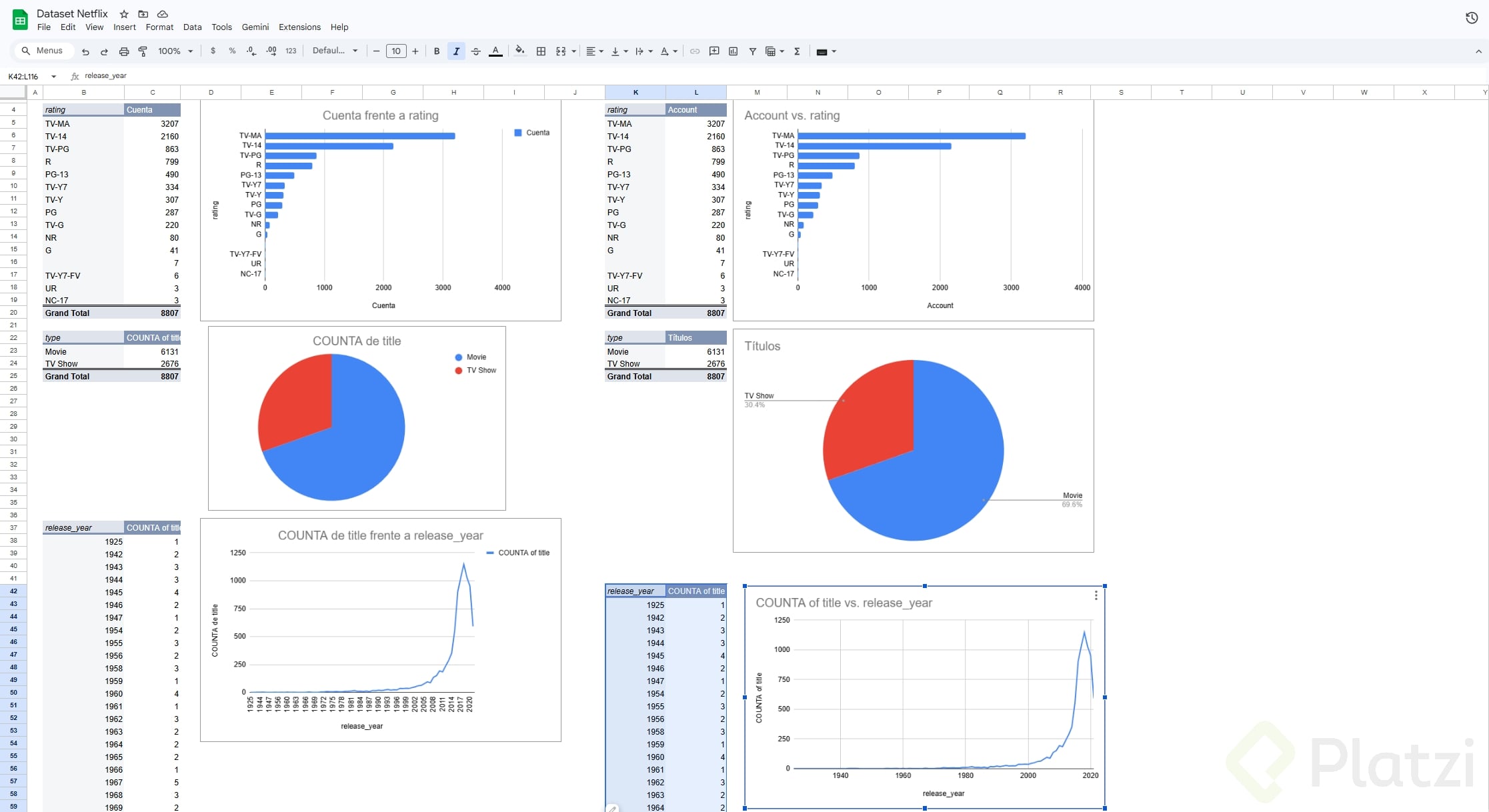Open version history clock icon
Viewport: 1489px width, 812px height.
tap(1472, 18)
